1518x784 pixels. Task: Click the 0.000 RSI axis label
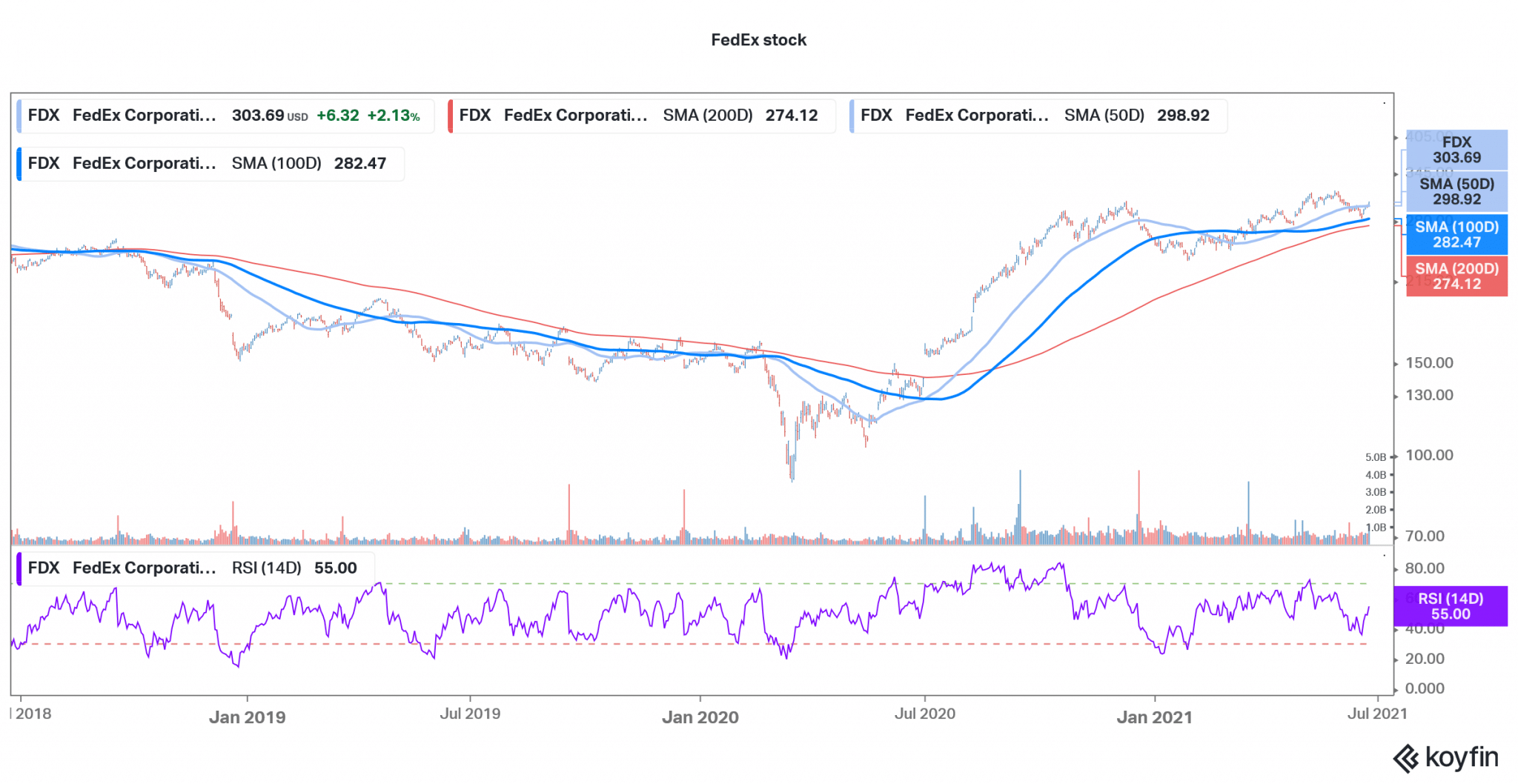tap(1425, 688)
